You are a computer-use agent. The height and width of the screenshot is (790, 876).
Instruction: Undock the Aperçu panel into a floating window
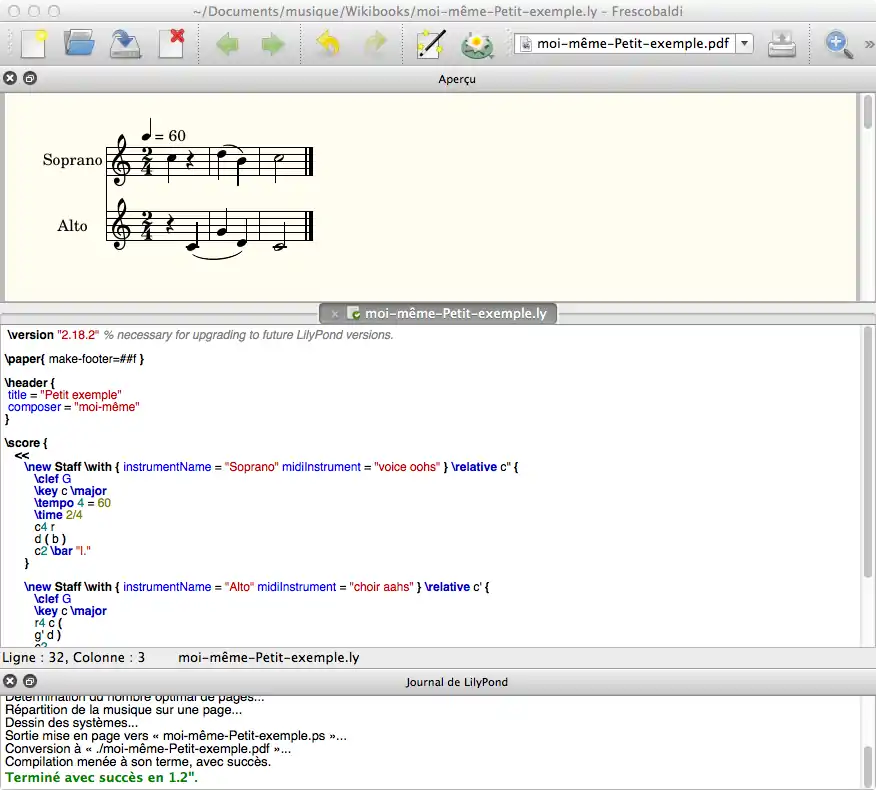pyautogui.click(x=29, y=79)
